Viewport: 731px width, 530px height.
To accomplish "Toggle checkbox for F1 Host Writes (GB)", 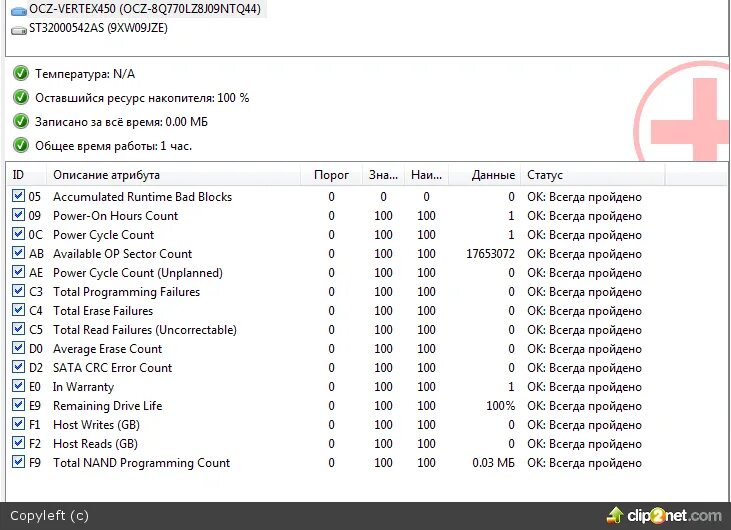I will click(18, 424).
